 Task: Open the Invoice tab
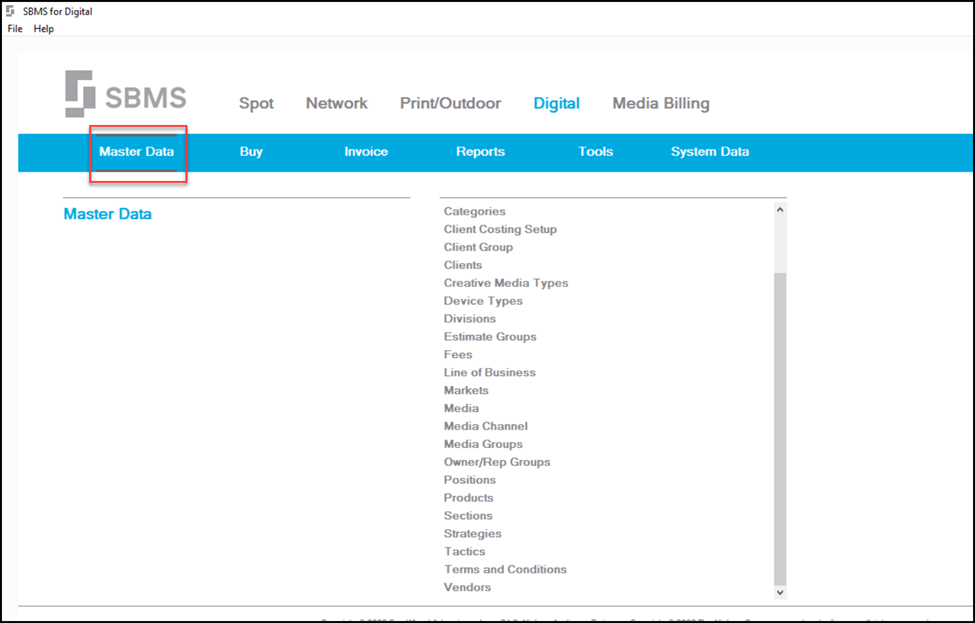tap(366, 152)
